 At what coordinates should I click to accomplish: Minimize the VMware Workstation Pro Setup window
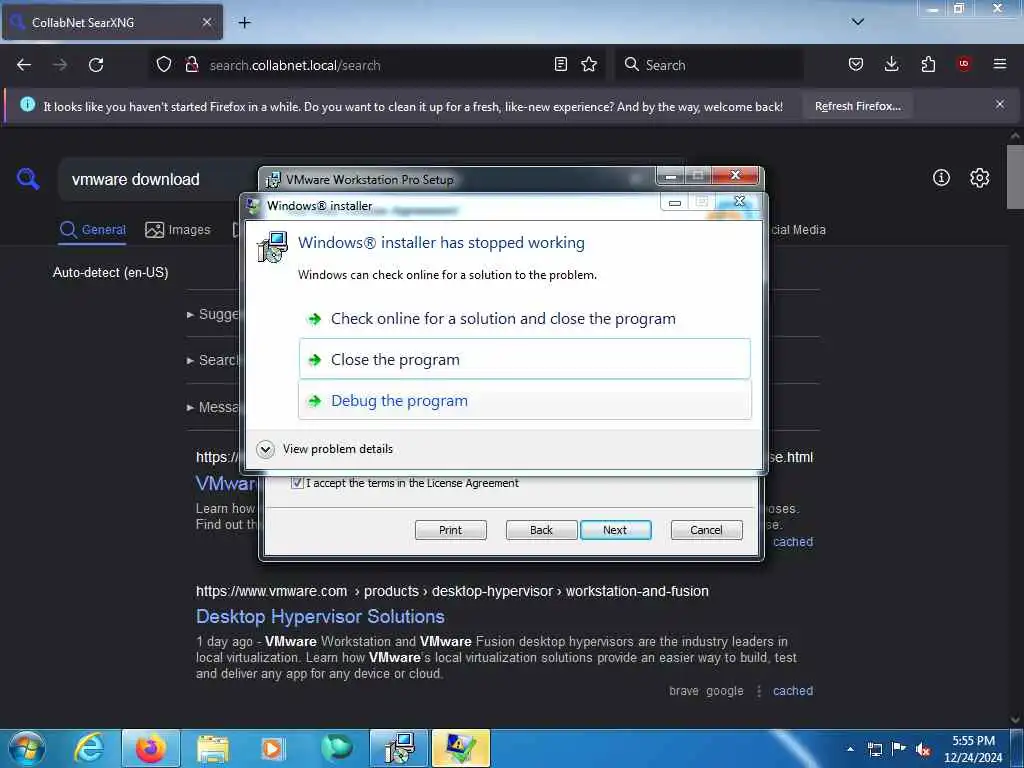coord(670,176)
